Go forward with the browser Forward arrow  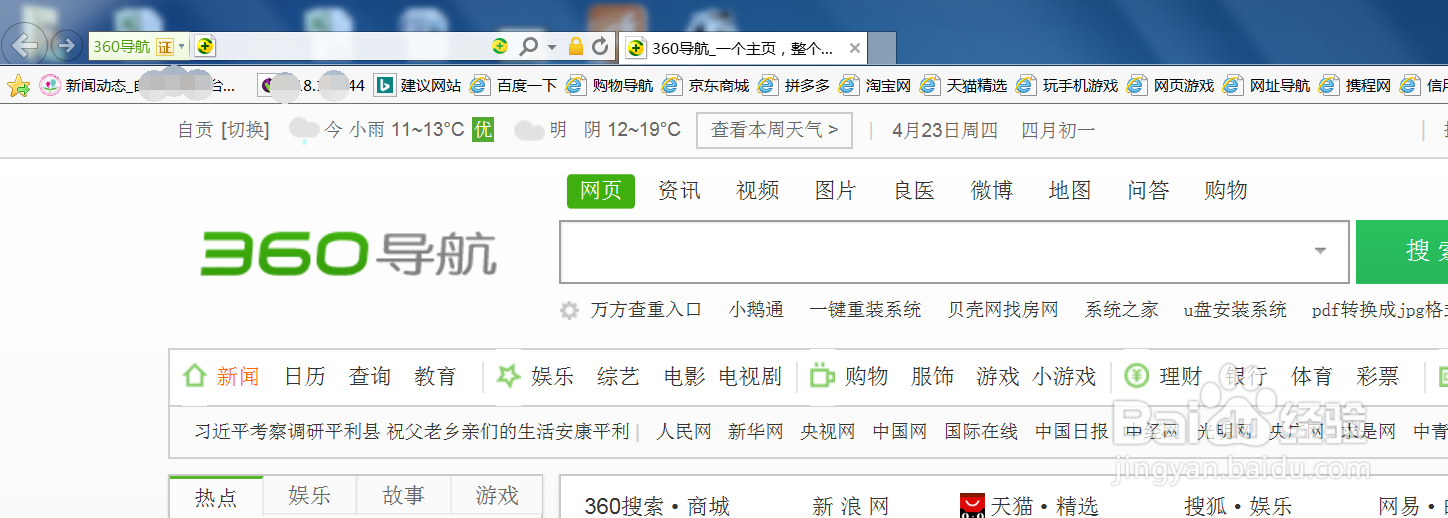[66, 45]
